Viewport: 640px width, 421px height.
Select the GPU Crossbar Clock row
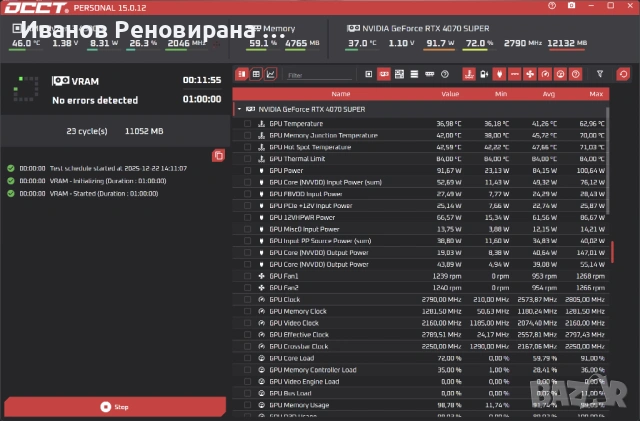420,347
